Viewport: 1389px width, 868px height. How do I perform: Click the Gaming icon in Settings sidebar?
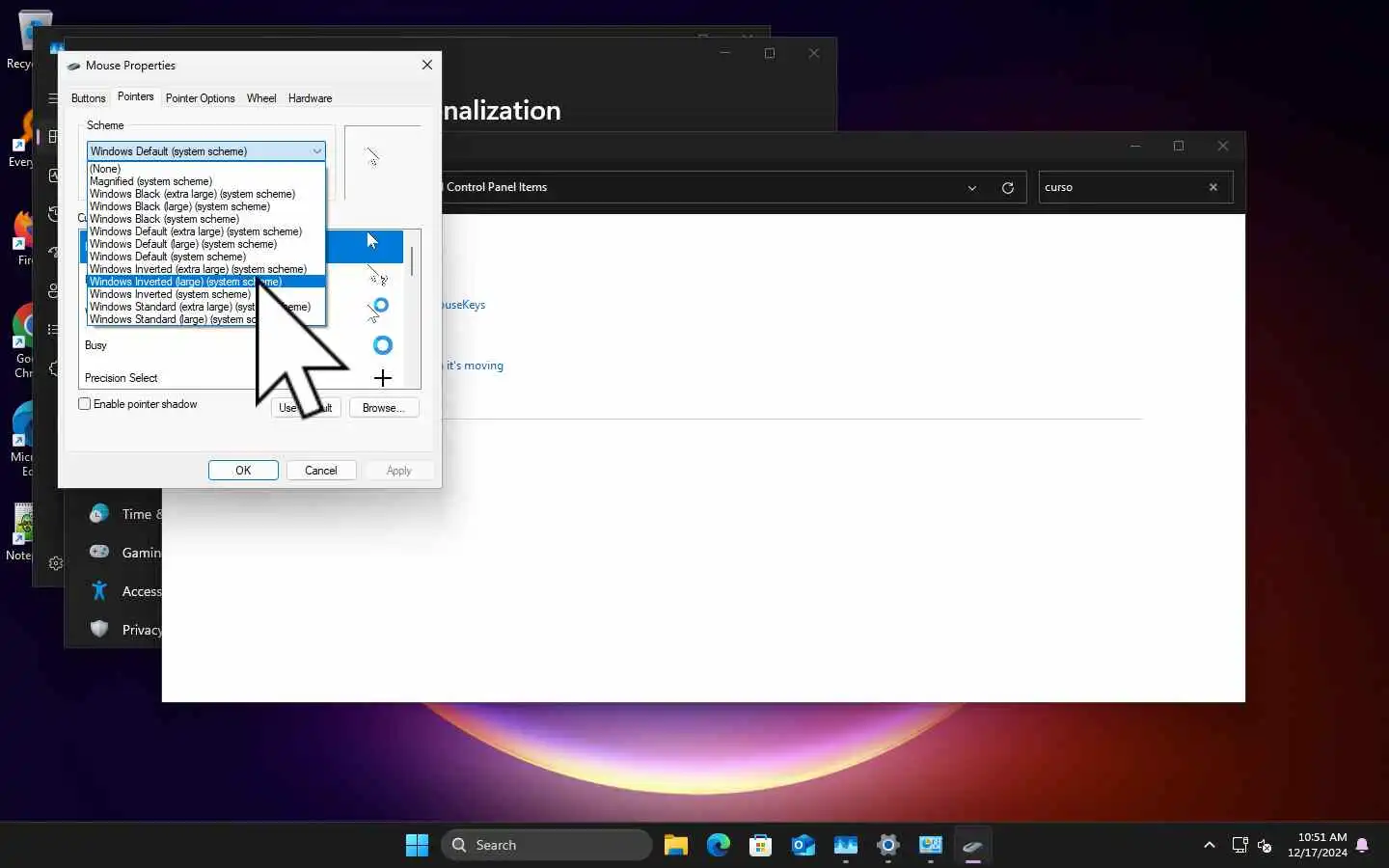click(x=98, y=552)
